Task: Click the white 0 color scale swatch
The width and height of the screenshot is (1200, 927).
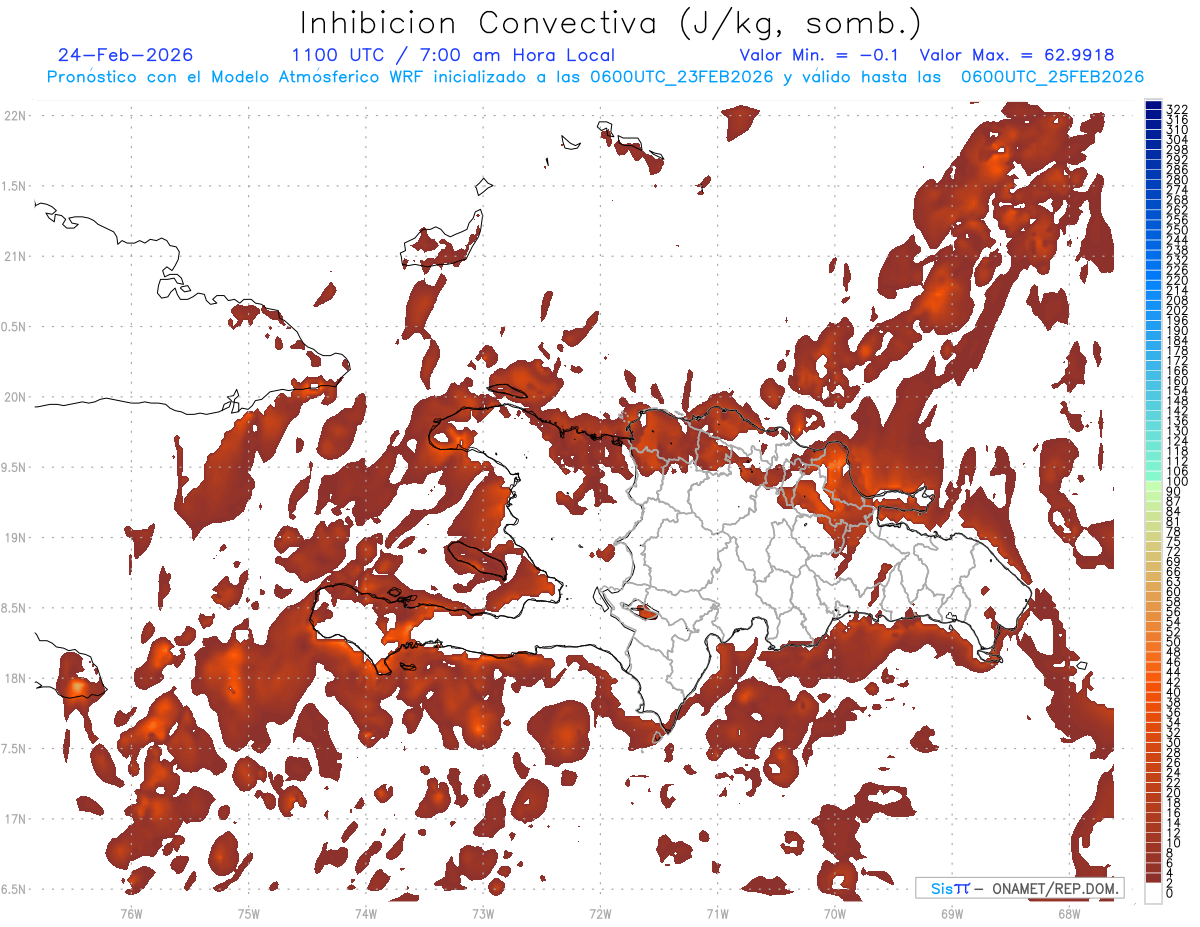Action: (x=1153, y=892)
